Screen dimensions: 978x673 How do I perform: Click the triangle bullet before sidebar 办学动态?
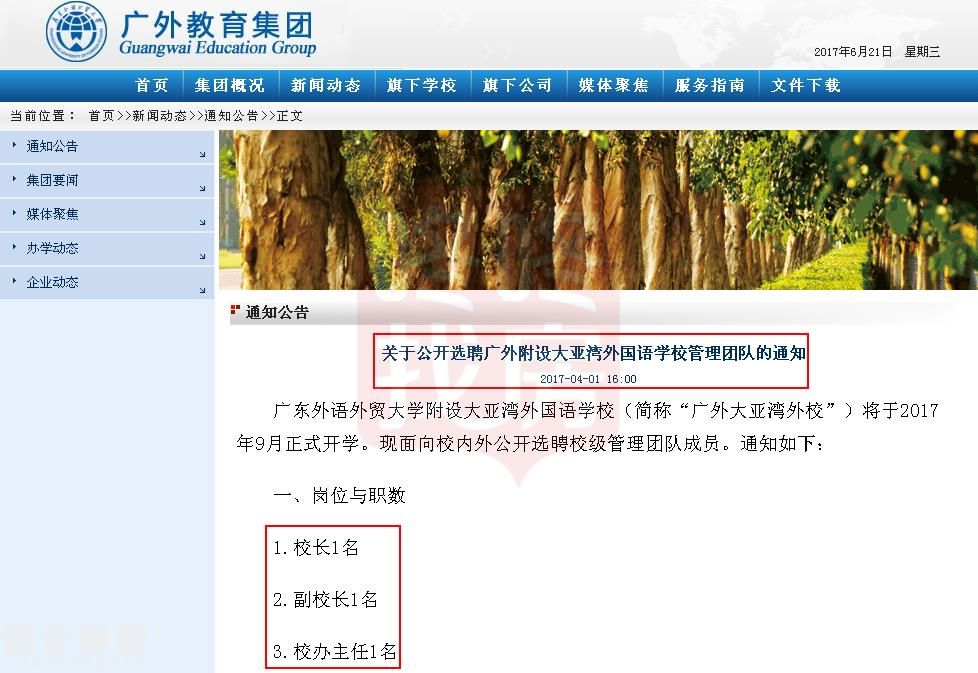[14, 247]
